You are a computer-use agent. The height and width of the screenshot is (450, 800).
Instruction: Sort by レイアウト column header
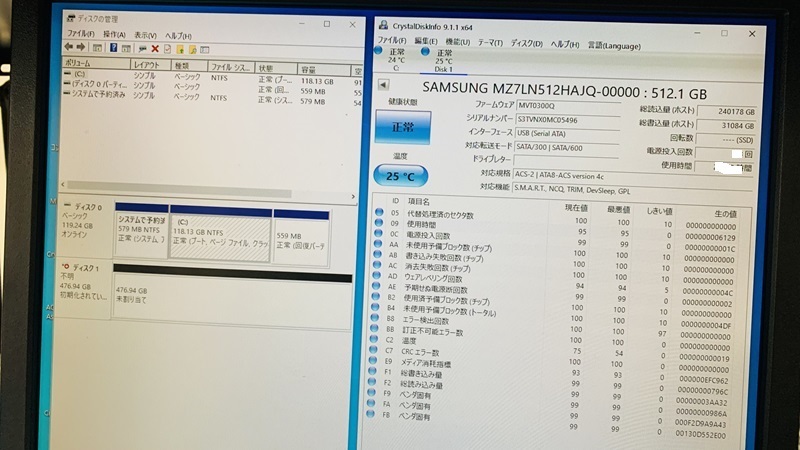pyautogui.click(x=150, y=65)
